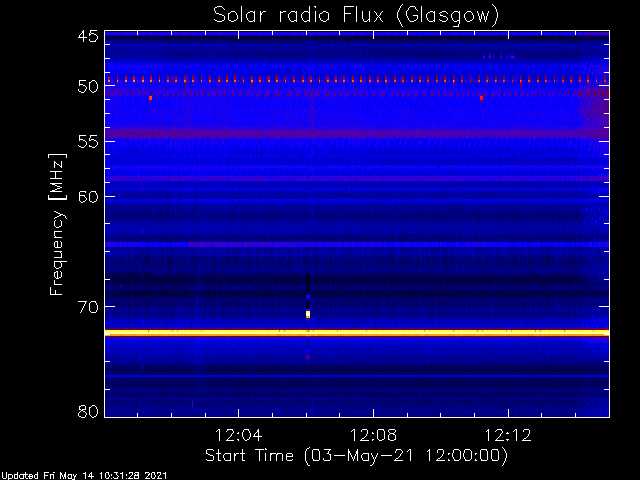This screenshot has height=480, width=640.
Task: Click the 55 frequency tick label
Action: coord(88,142)
